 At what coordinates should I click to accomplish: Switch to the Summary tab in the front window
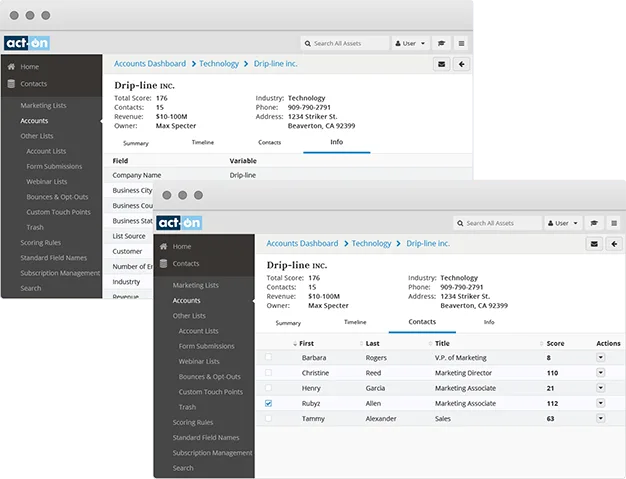click(288, 323)
